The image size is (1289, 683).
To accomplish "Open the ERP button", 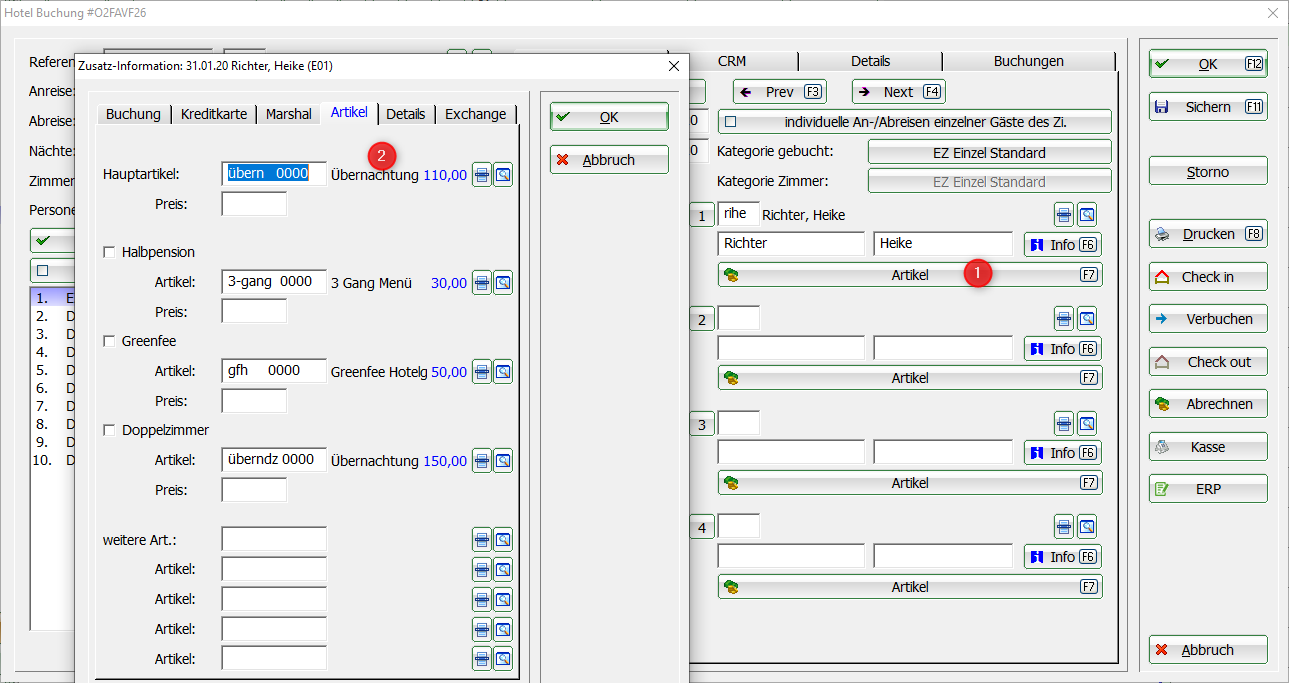I will [1208, 489].
